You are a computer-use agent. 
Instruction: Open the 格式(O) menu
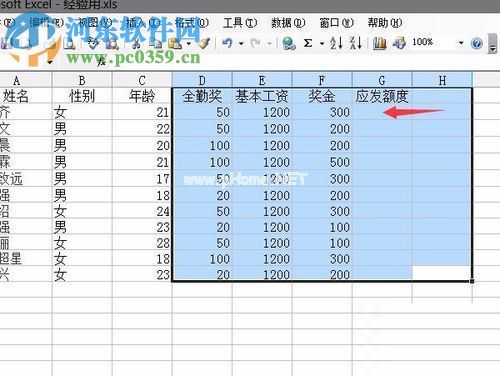(x=192, y=23)
